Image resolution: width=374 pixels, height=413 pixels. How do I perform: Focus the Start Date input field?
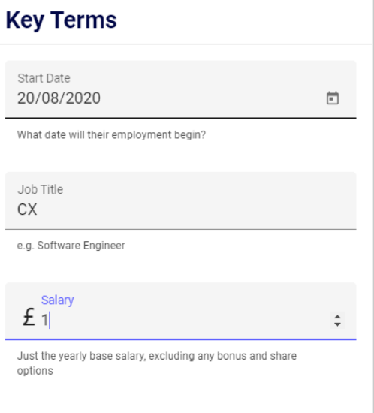coord(181,89)
